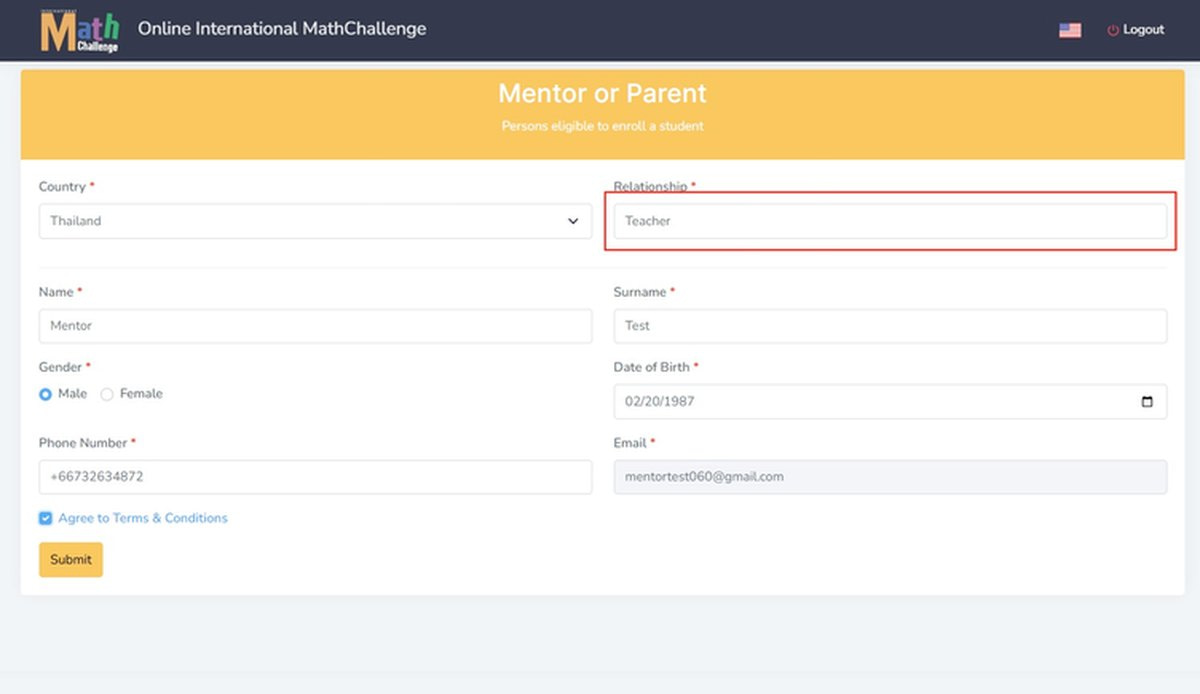1200x694 pixels.
Task: Click the Phone Number field
Action: [315, 477]
